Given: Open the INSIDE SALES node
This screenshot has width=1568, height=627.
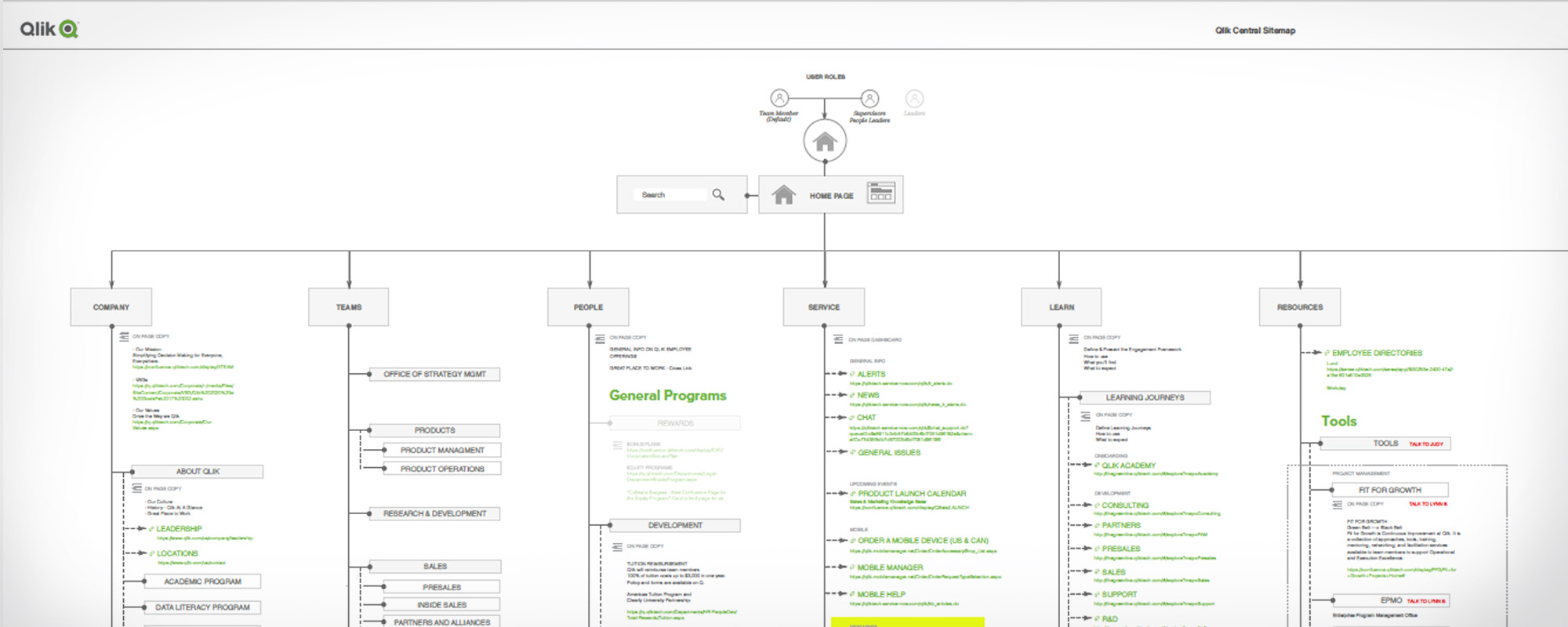Looking at the screenshot, I should (442, 605).
